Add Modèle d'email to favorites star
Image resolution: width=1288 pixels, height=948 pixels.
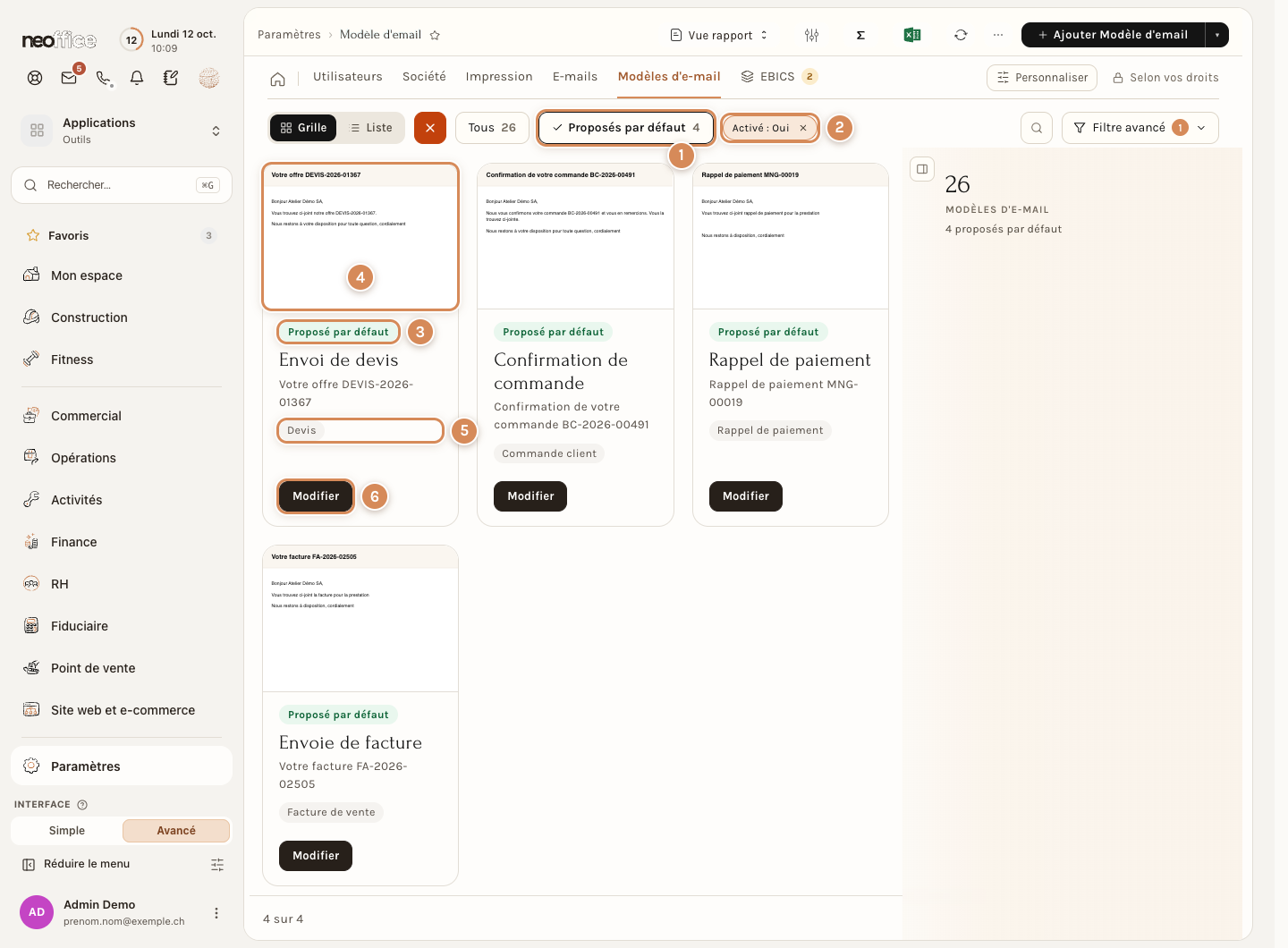[x=435, y=35]
